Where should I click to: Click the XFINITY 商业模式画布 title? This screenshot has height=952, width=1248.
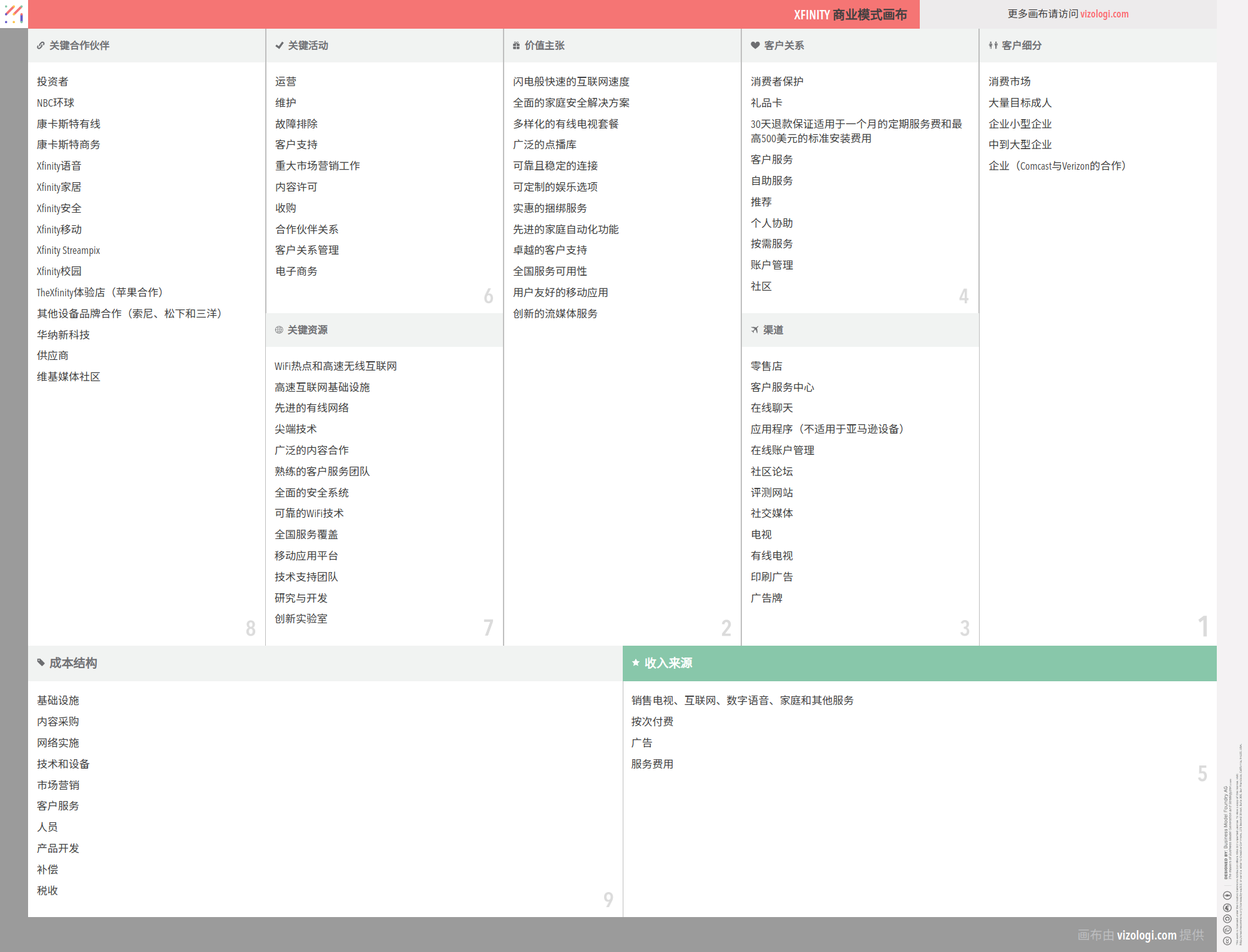[850, 14]
